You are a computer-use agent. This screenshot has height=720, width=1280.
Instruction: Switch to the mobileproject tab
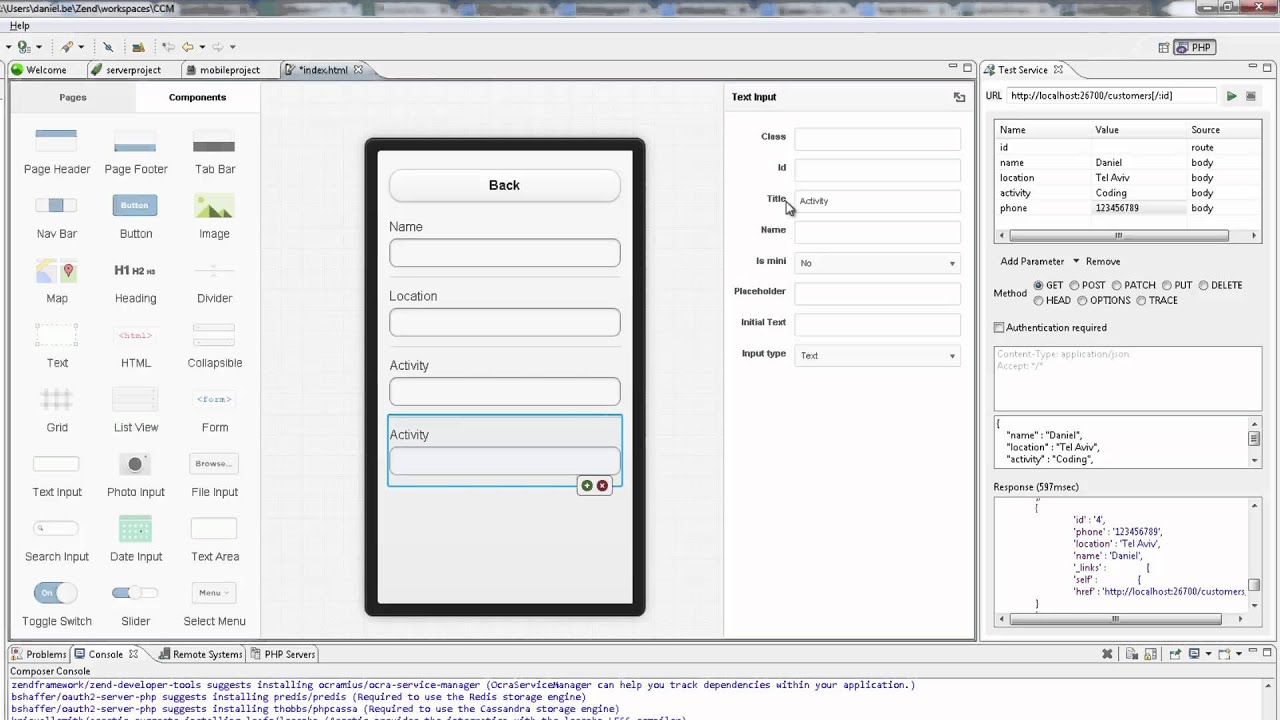[x=222, y=70]
